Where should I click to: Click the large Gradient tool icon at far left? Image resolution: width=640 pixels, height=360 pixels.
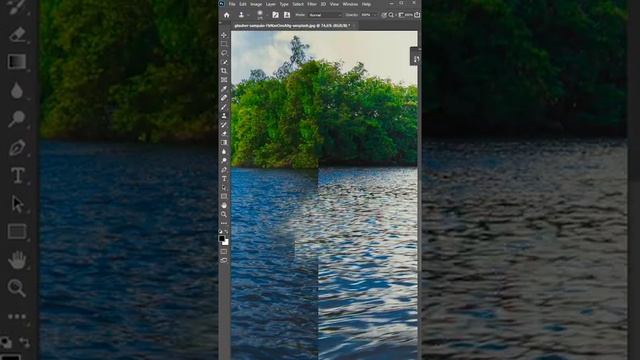(17, 62)
